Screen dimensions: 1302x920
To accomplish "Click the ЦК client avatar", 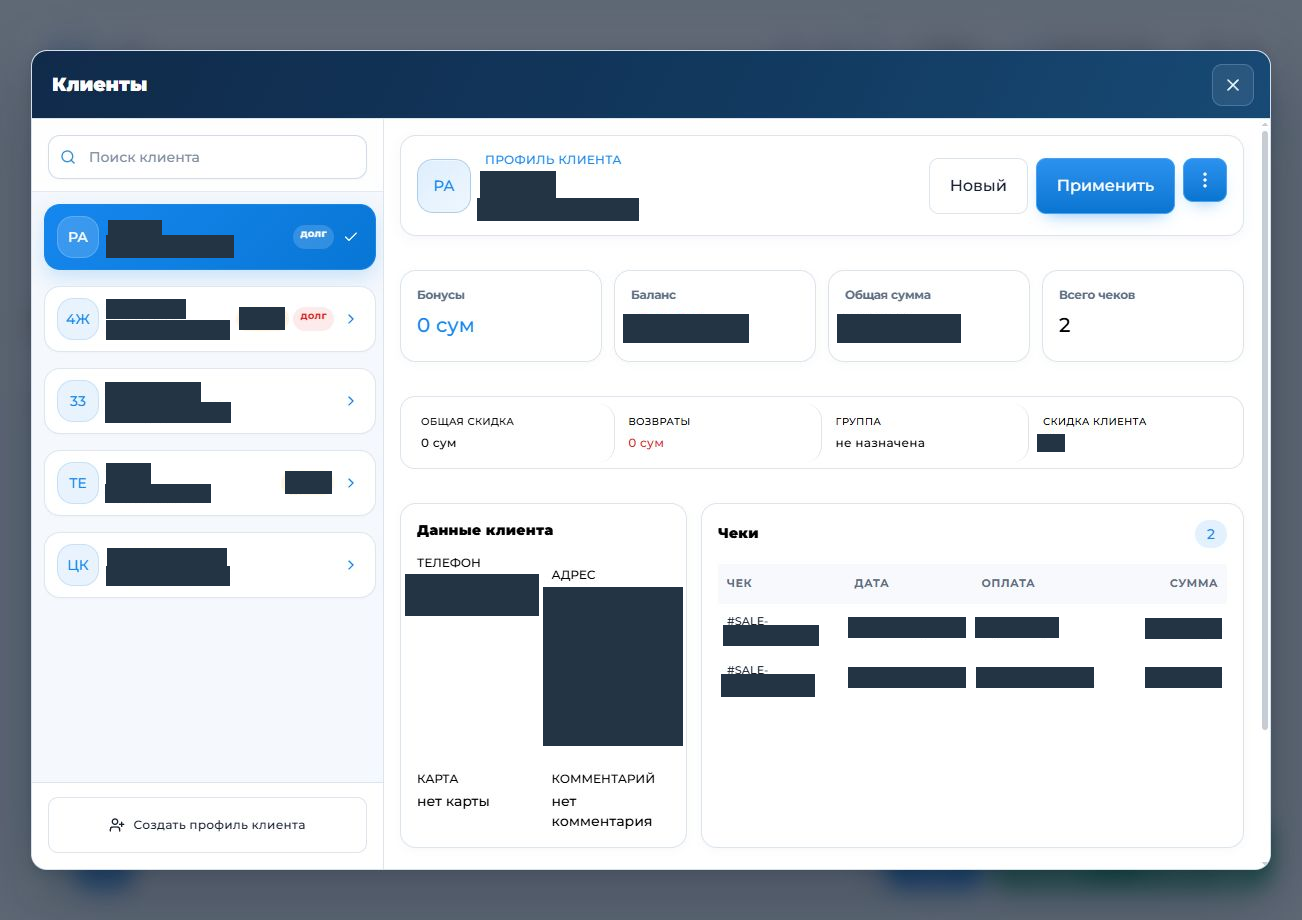I will click(78, 565).
